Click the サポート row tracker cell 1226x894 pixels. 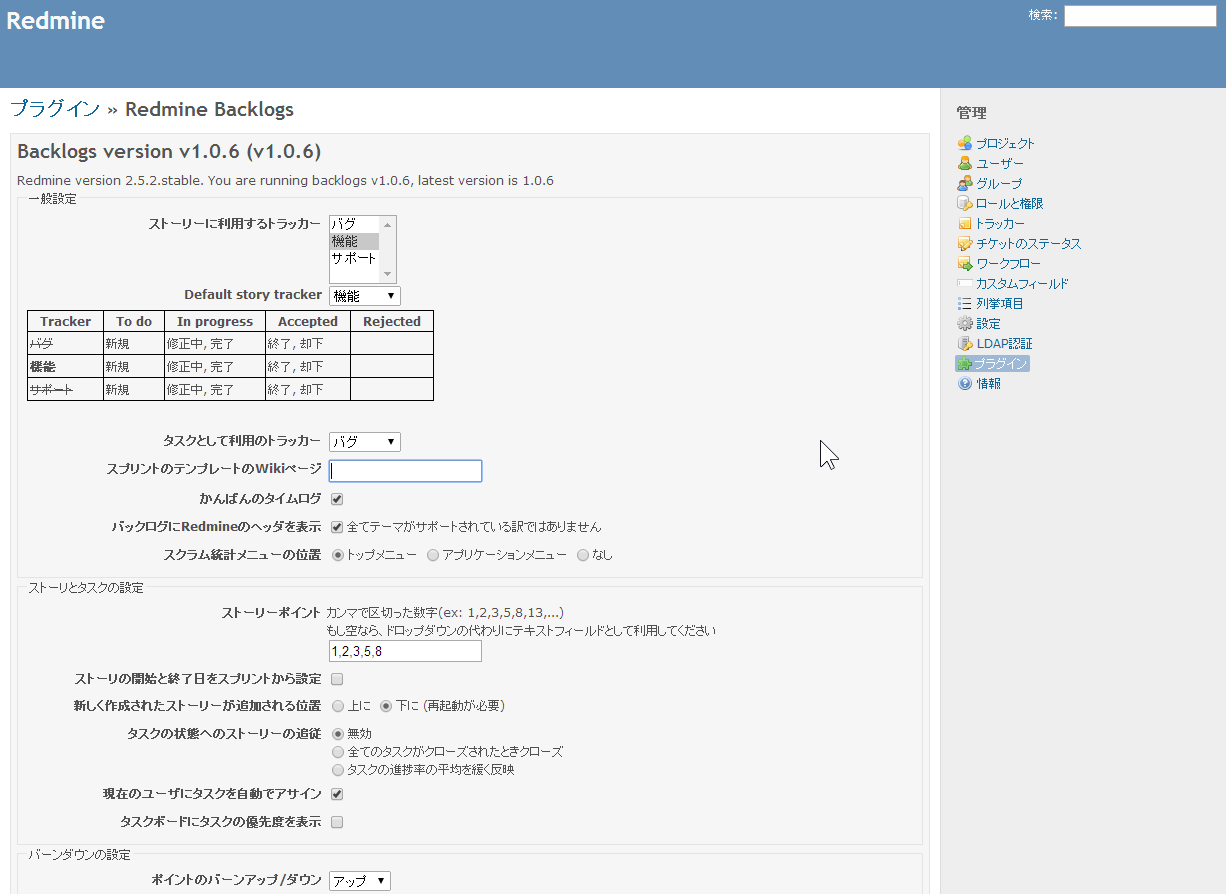tap(65, 389)
